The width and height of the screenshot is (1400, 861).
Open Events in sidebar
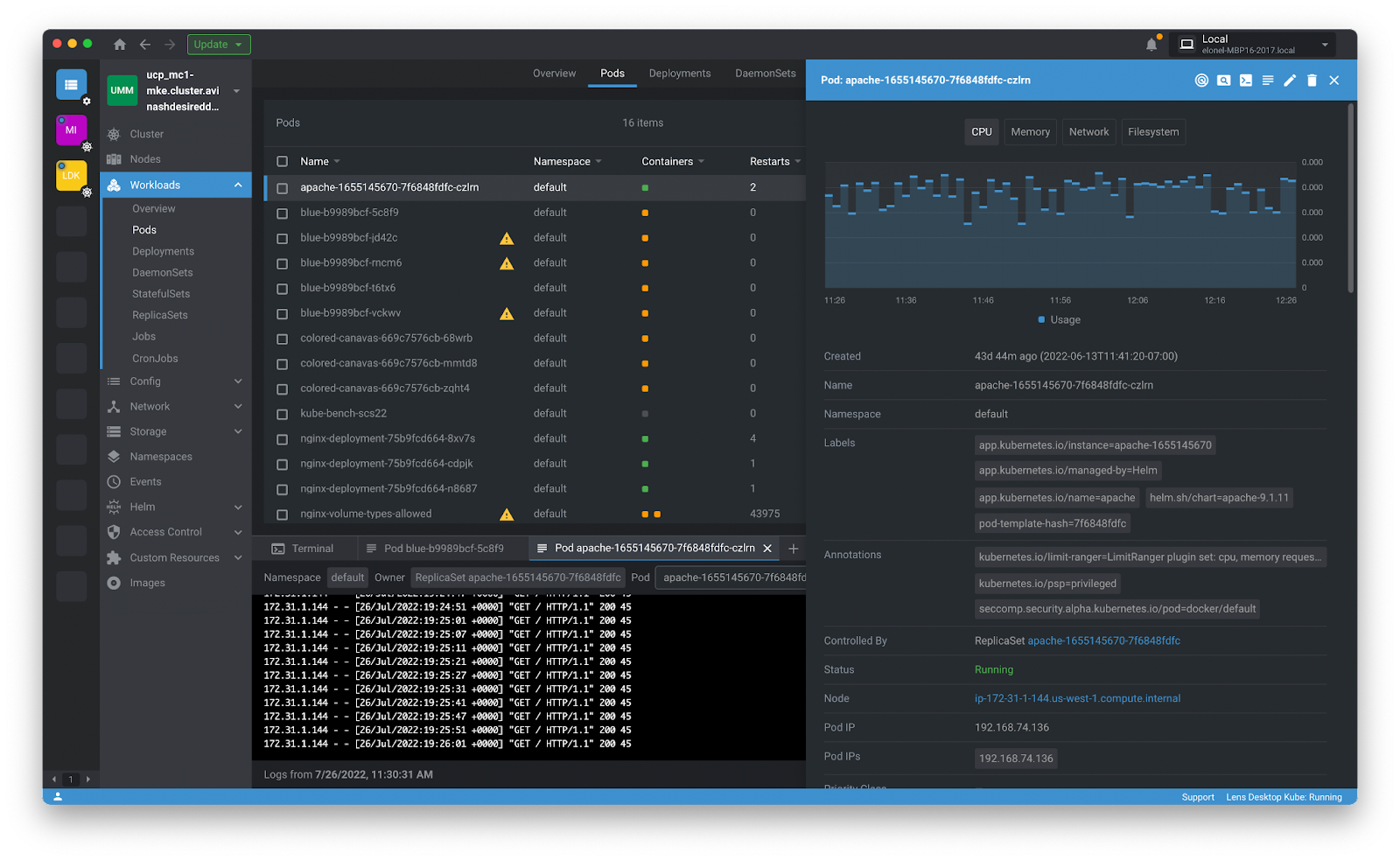tap(145, 482)
